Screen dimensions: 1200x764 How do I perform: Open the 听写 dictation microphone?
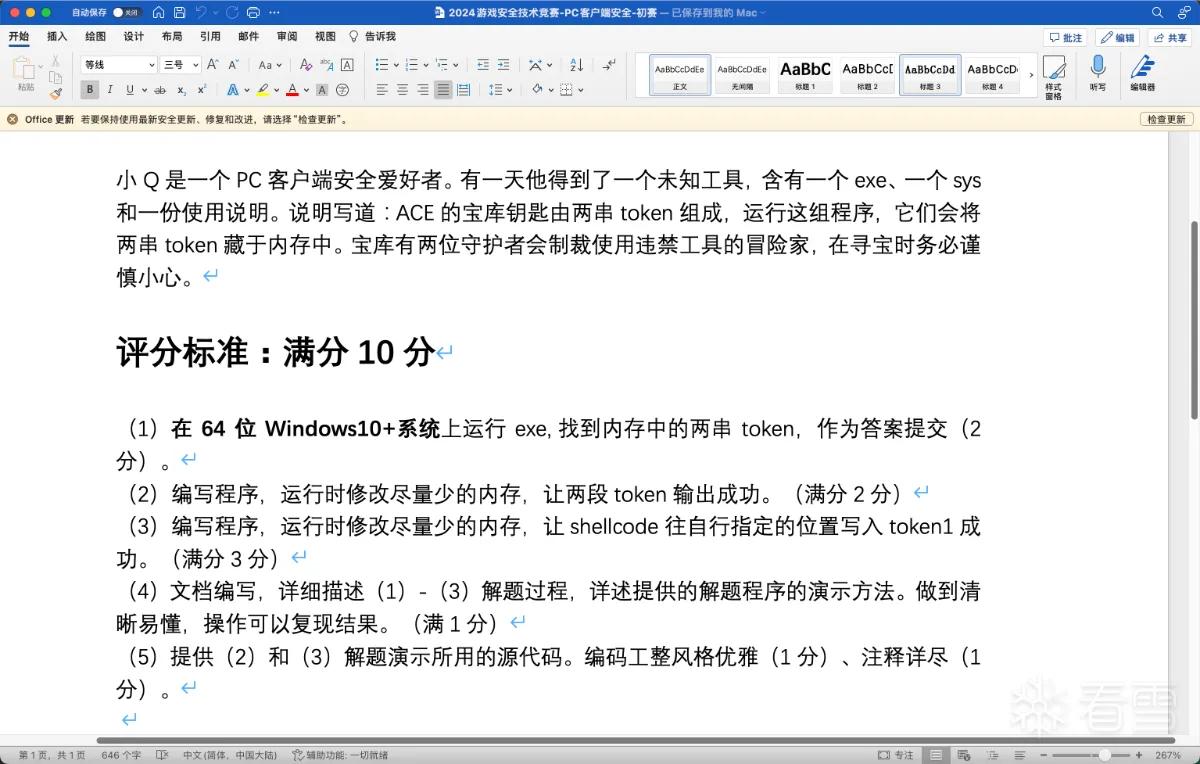coord(1098,73)
